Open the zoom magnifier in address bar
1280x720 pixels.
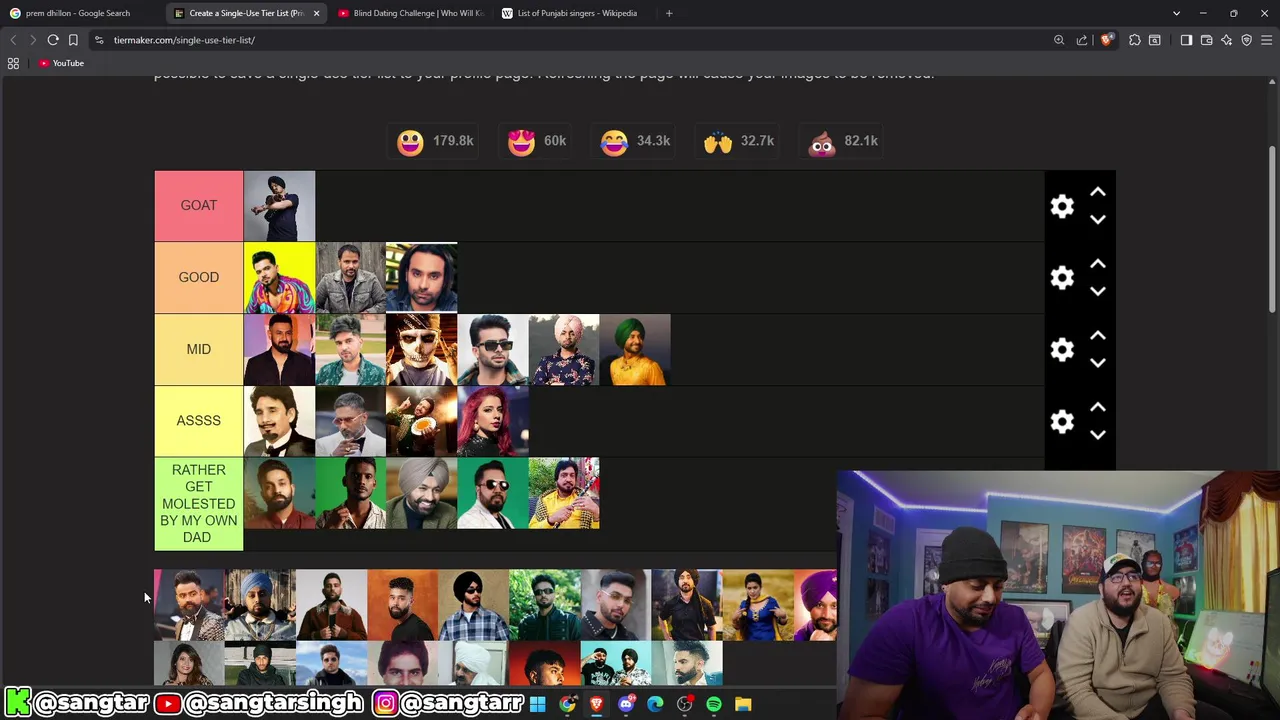coord(1059,40)
